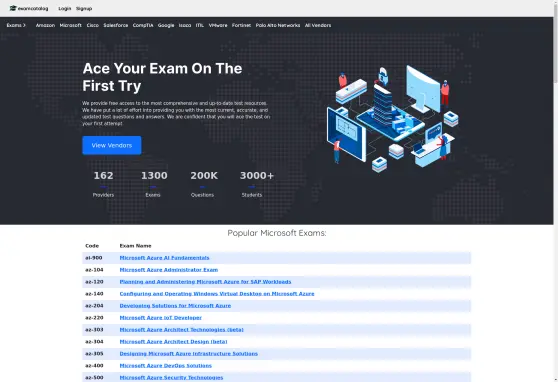Select Isaca in vendor navigation

pos(185,25)
